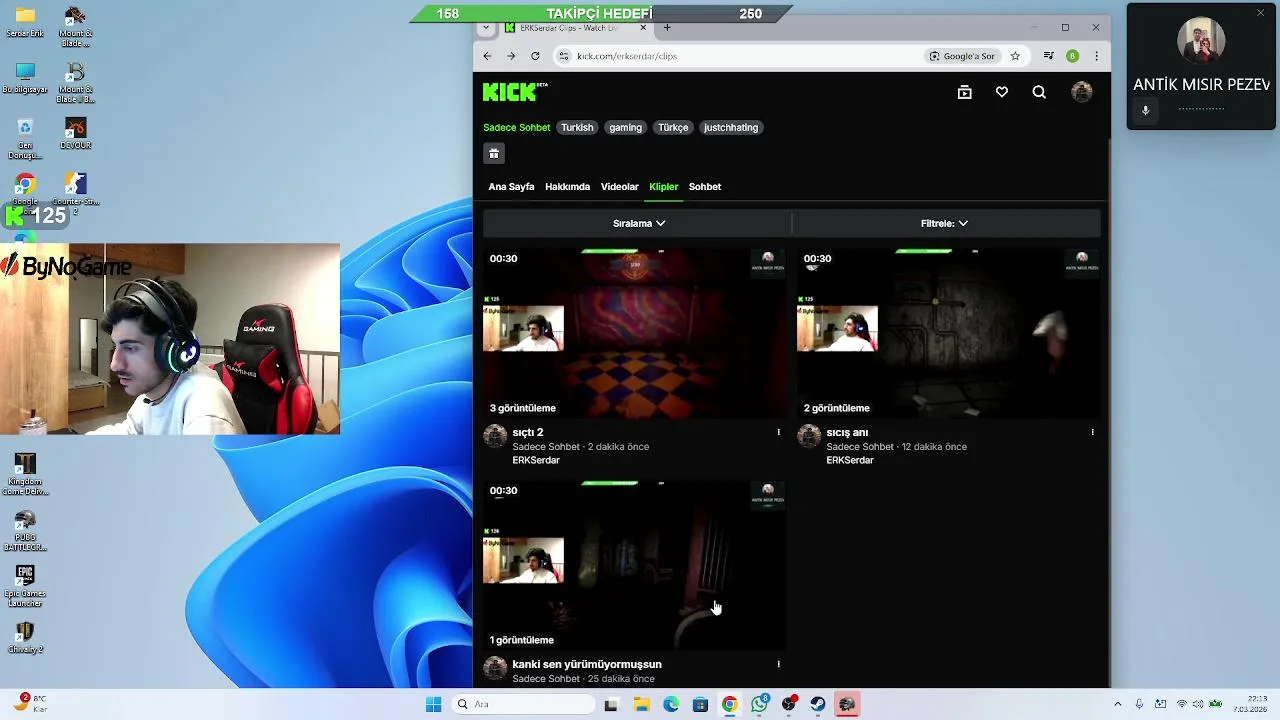Open Kingdom Come Deliverance desktop icon
This screenshot has width=1280, height=720.
[25, 474]
